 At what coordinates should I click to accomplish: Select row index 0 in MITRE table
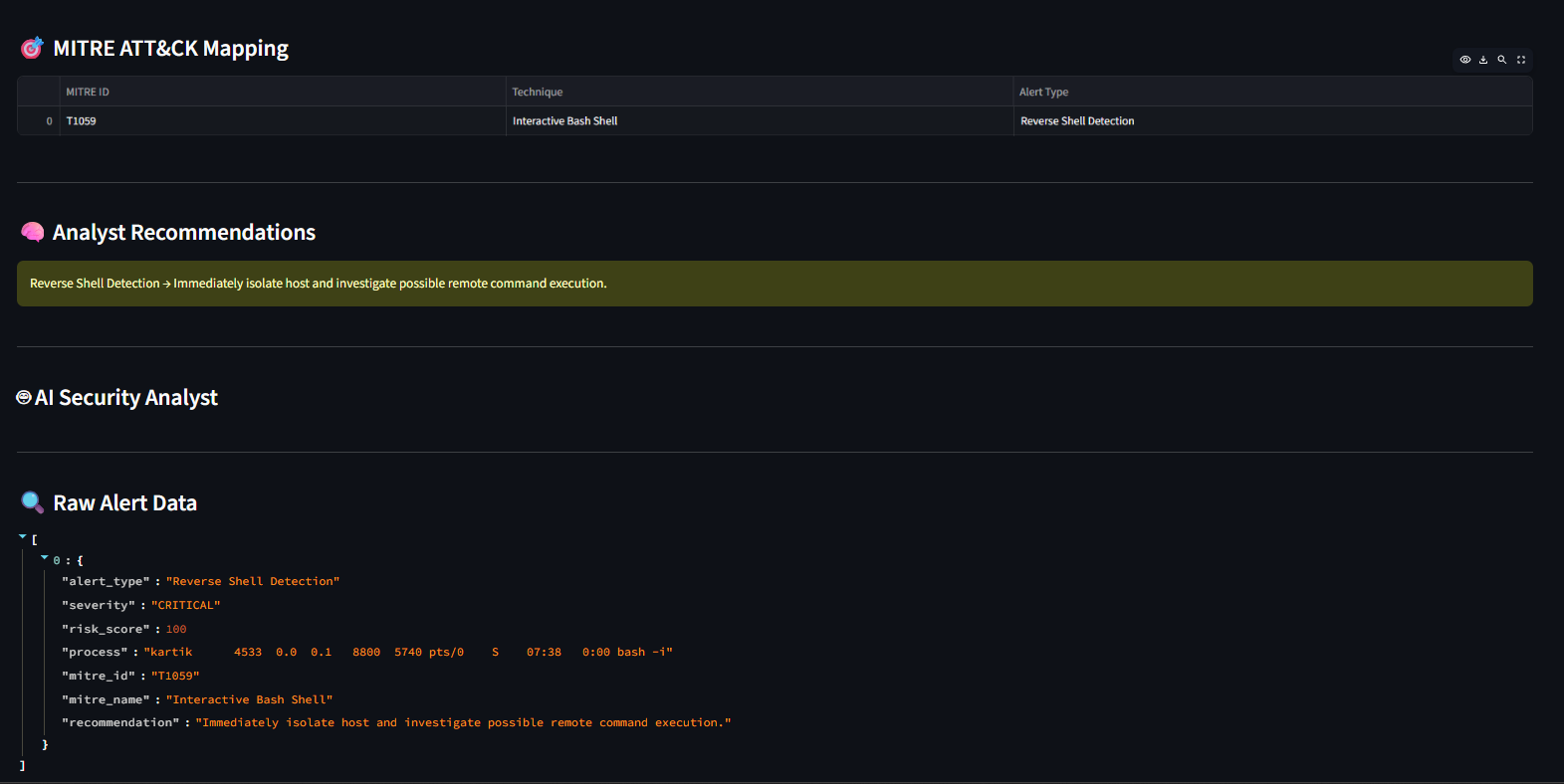tap(39, 120)
